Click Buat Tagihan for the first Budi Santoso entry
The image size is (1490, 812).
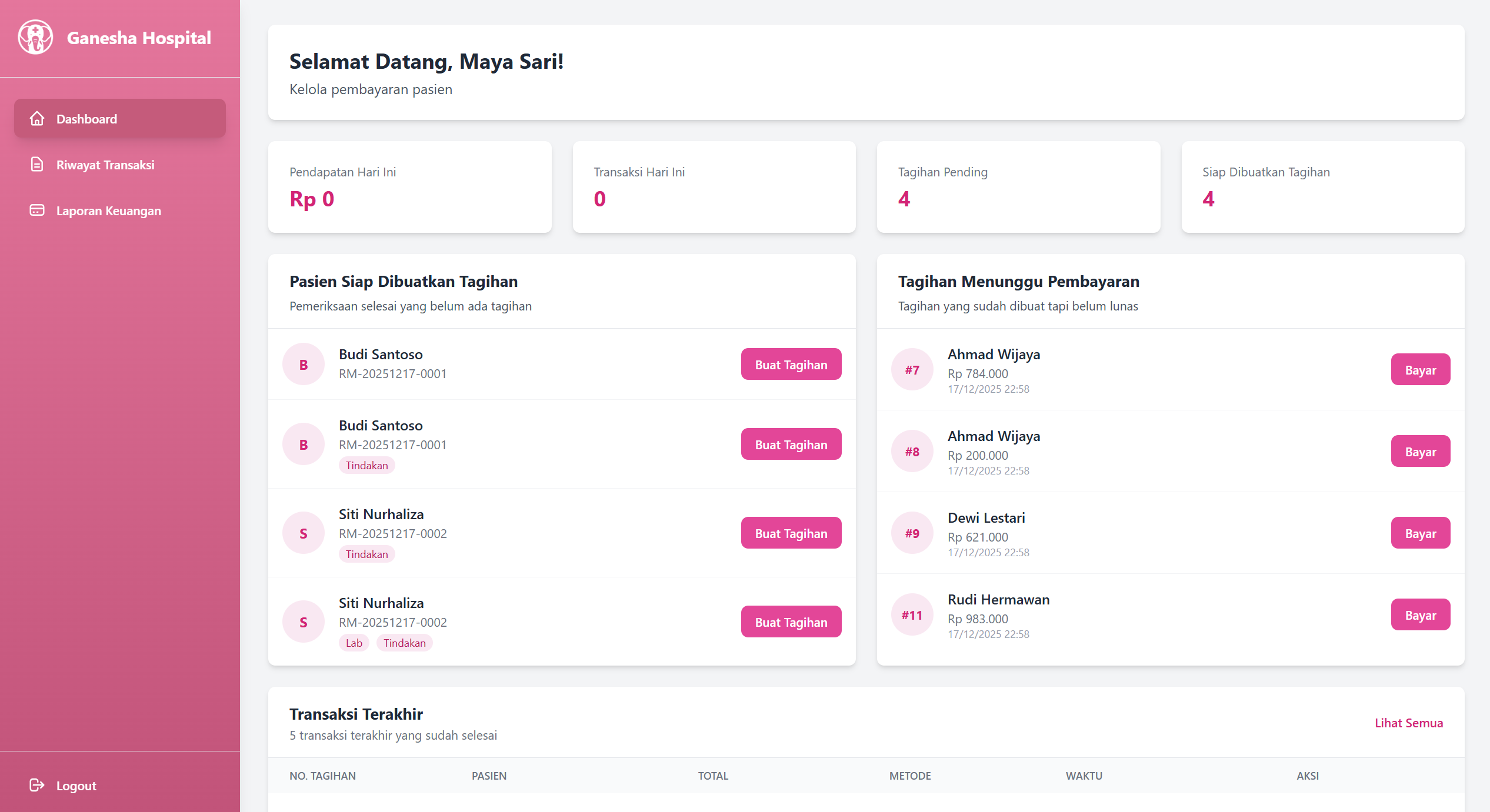click(x=791, y=365)
